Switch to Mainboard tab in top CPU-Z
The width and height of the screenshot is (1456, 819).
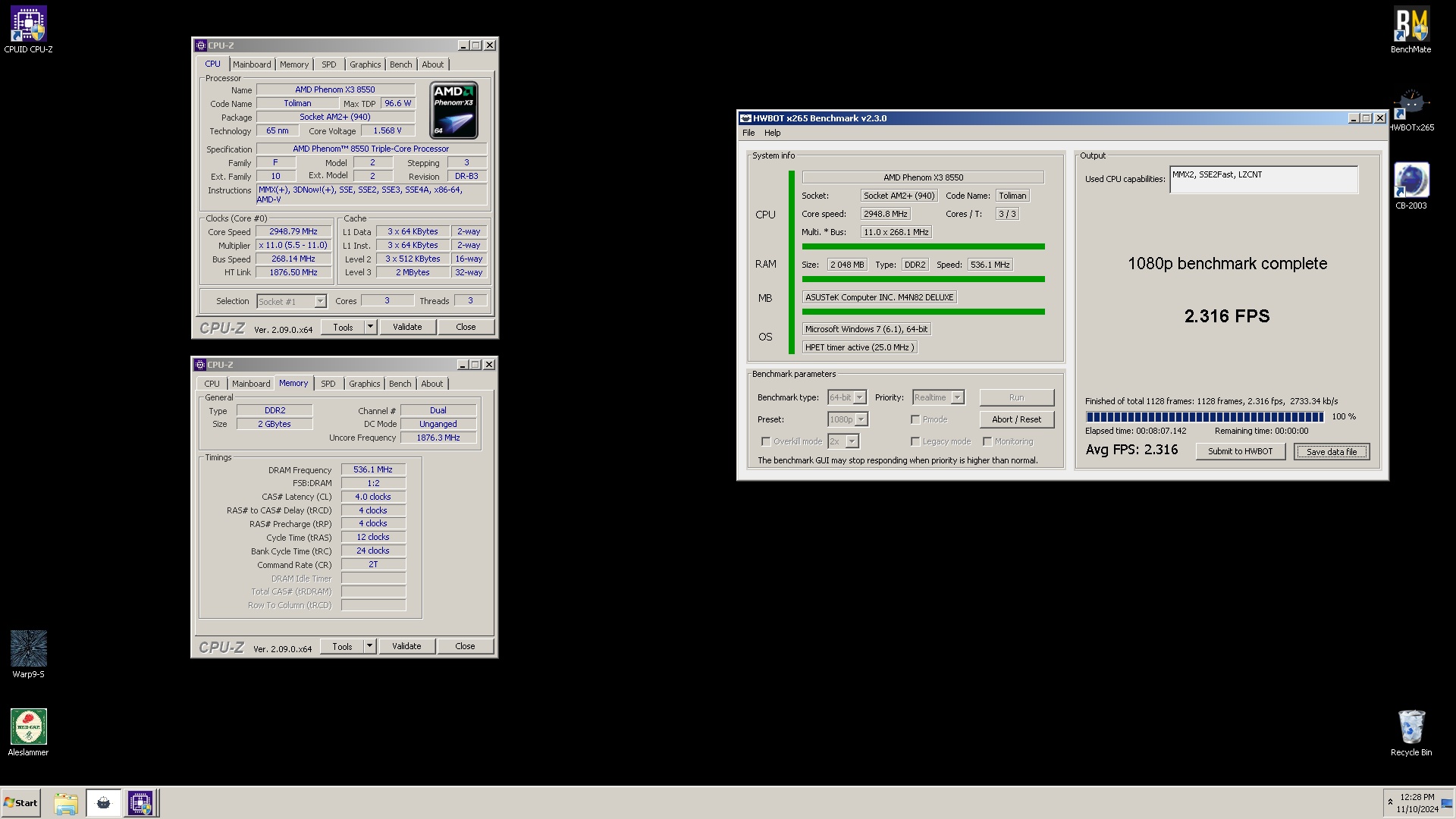252,64
